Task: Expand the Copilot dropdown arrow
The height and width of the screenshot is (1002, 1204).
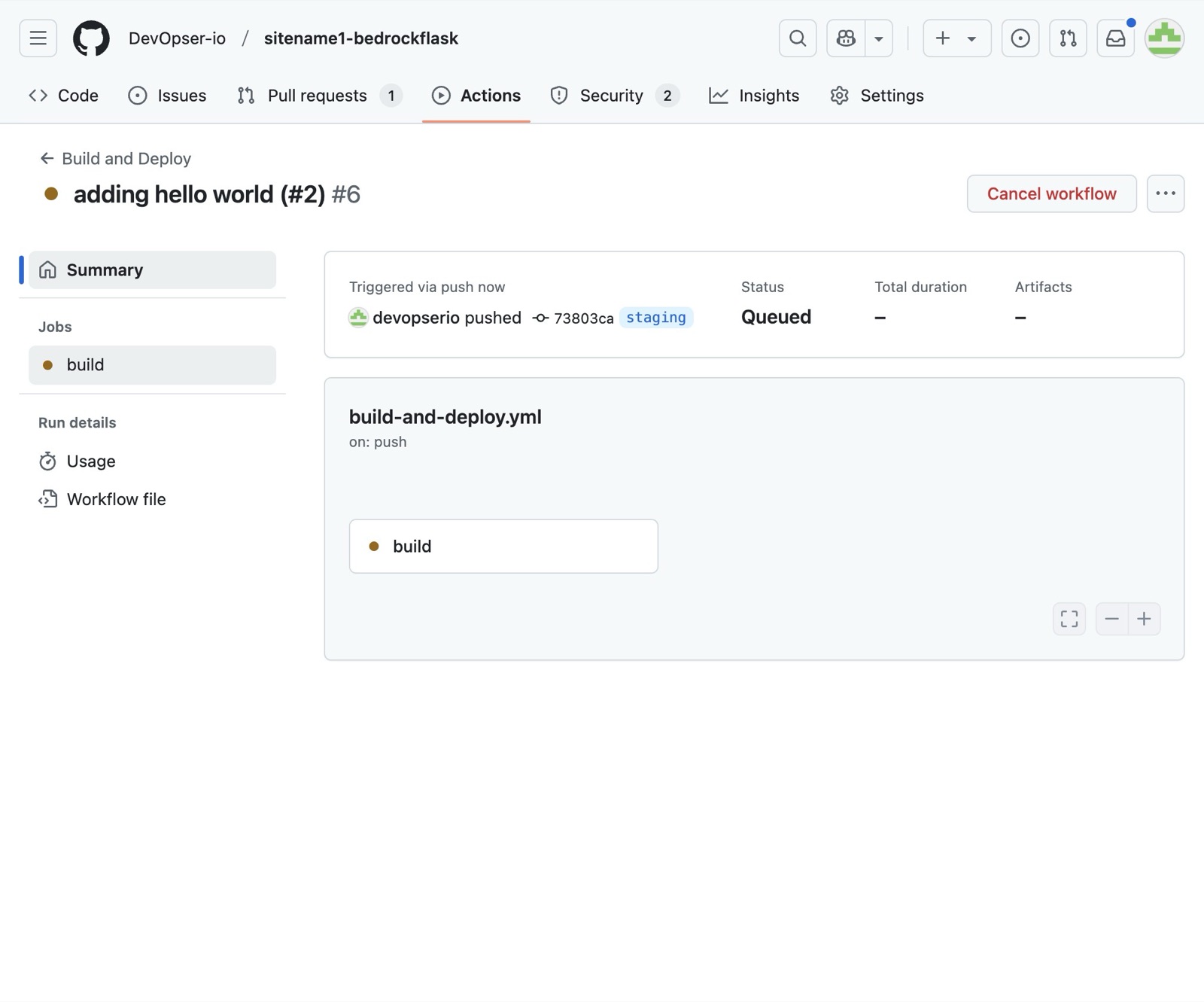Action: 879,38
